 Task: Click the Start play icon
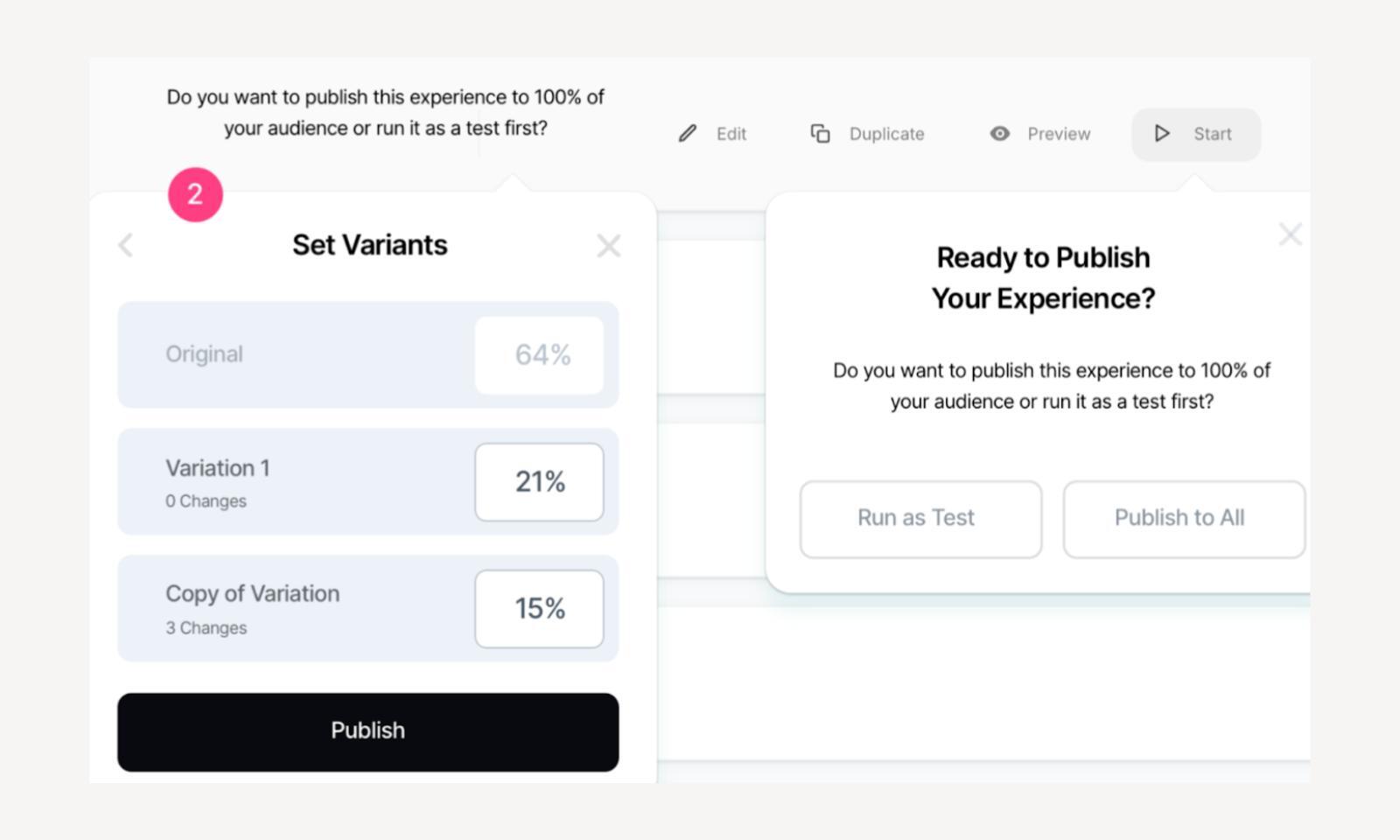(x=1162, y=134)
